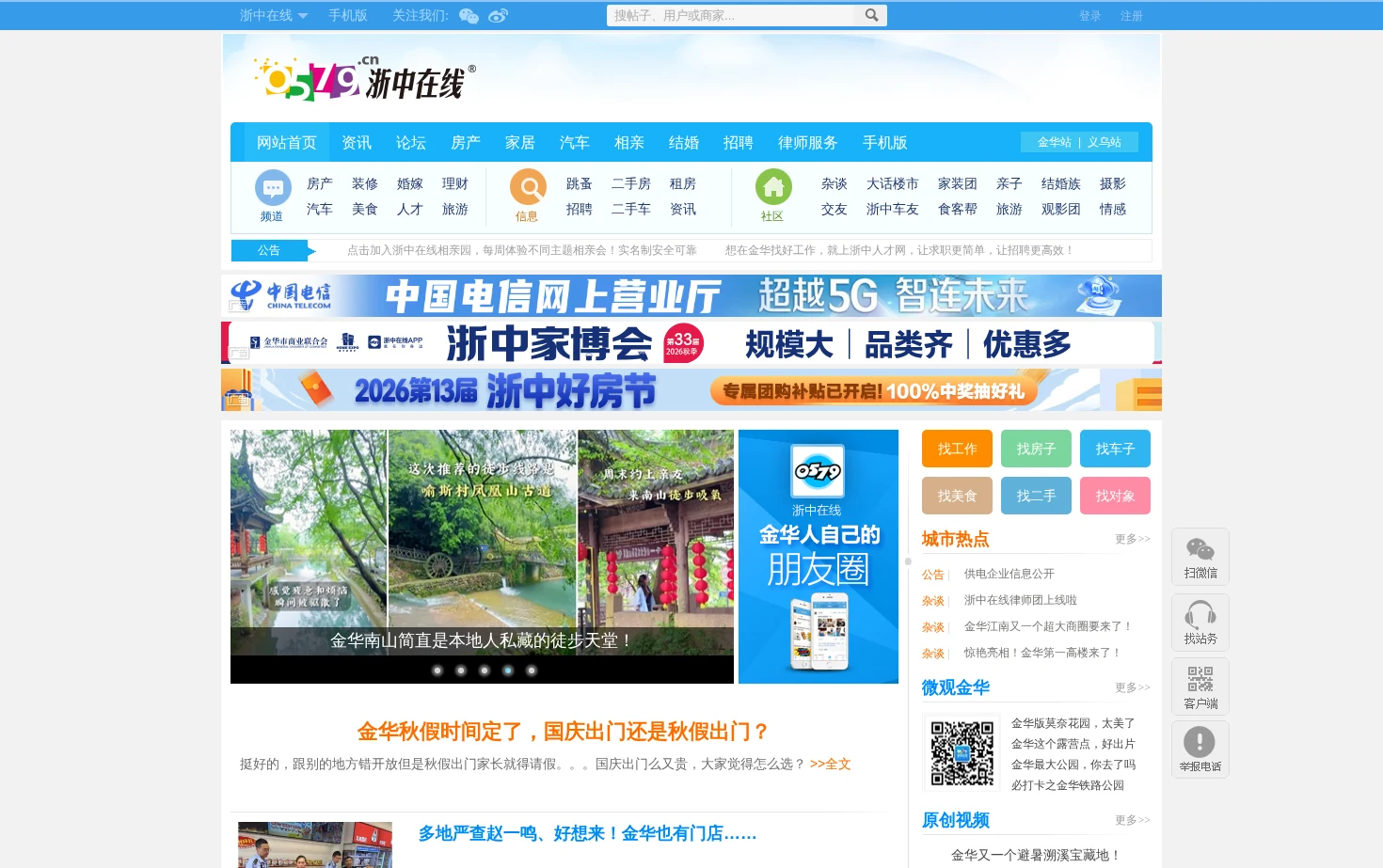Click the 举报电话 alert icon

point(1200,750)
